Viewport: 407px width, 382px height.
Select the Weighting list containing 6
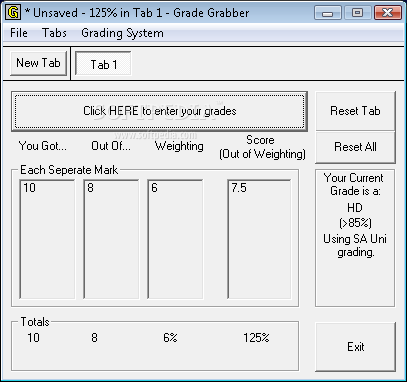tap(175, 239)
